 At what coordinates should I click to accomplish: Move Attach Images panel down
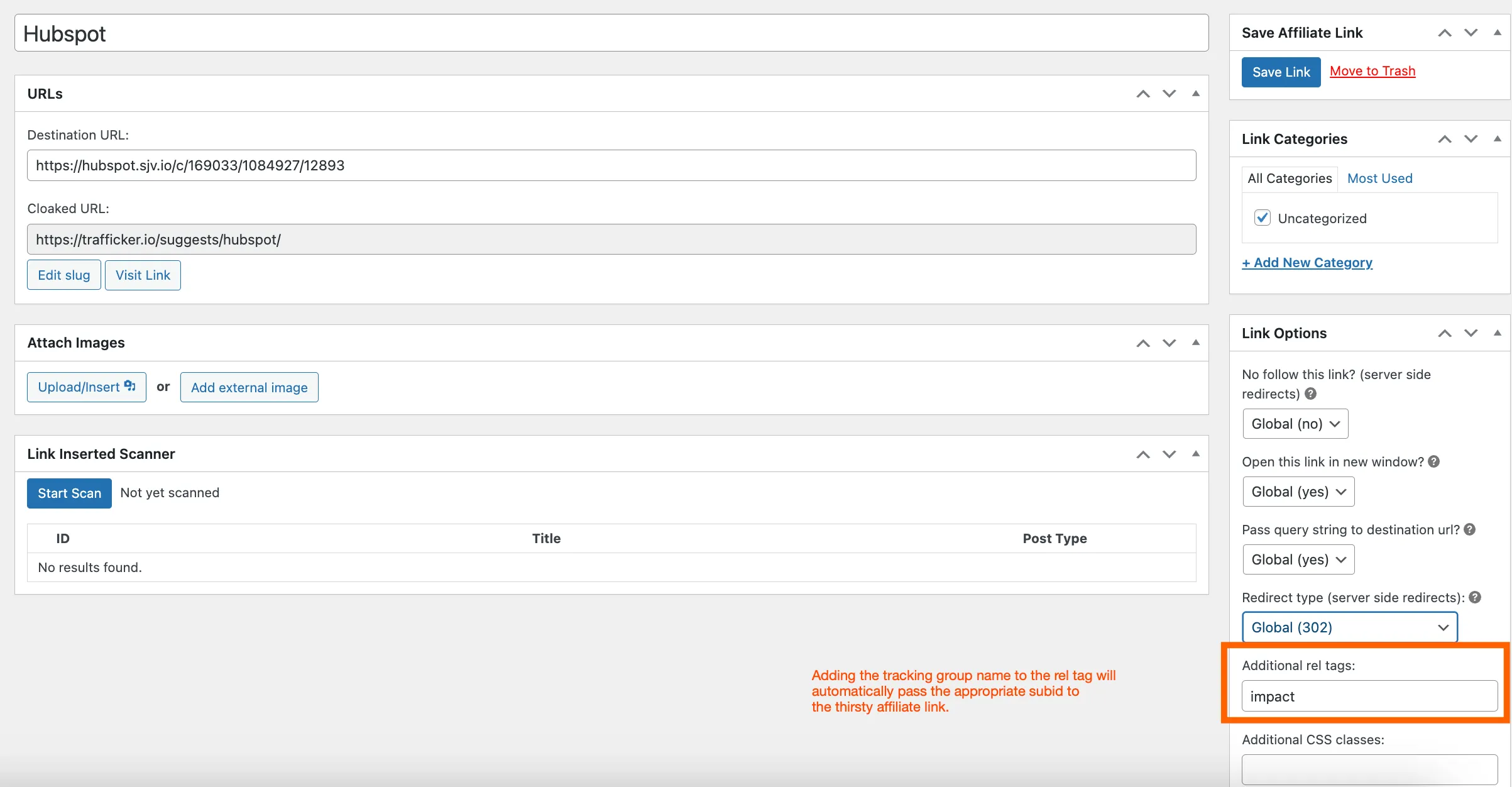pos(1169,343)
